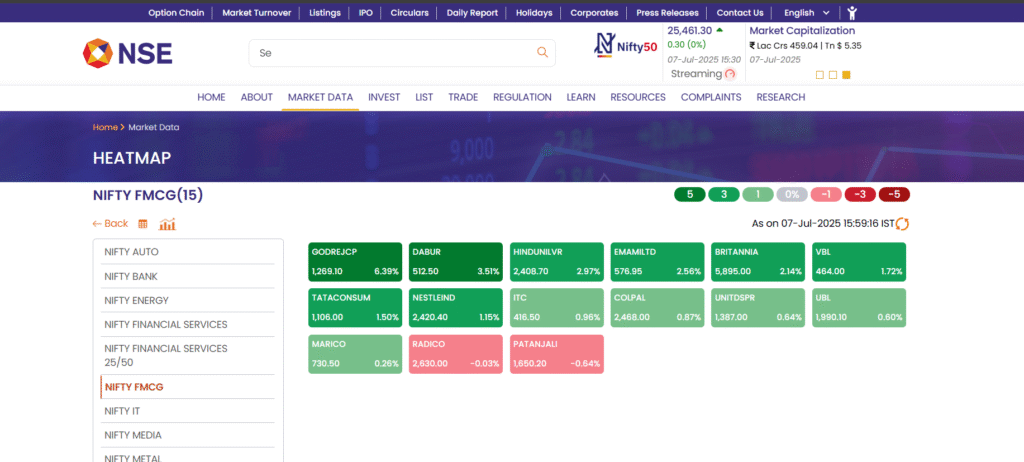The height and width of the screenshot is (462, 1024).
Task: Open the PATANJALI heatmap tile
Action: click(x=557, y=354)
